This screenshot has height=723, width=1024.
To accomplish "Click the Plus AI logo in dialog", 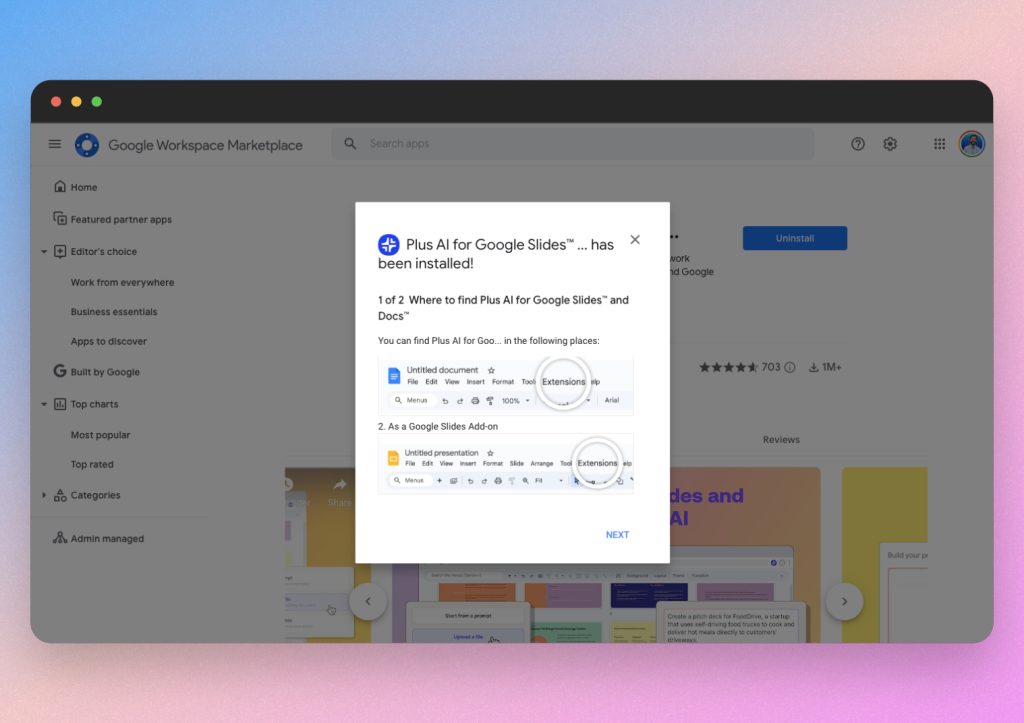I will point(389,245).
